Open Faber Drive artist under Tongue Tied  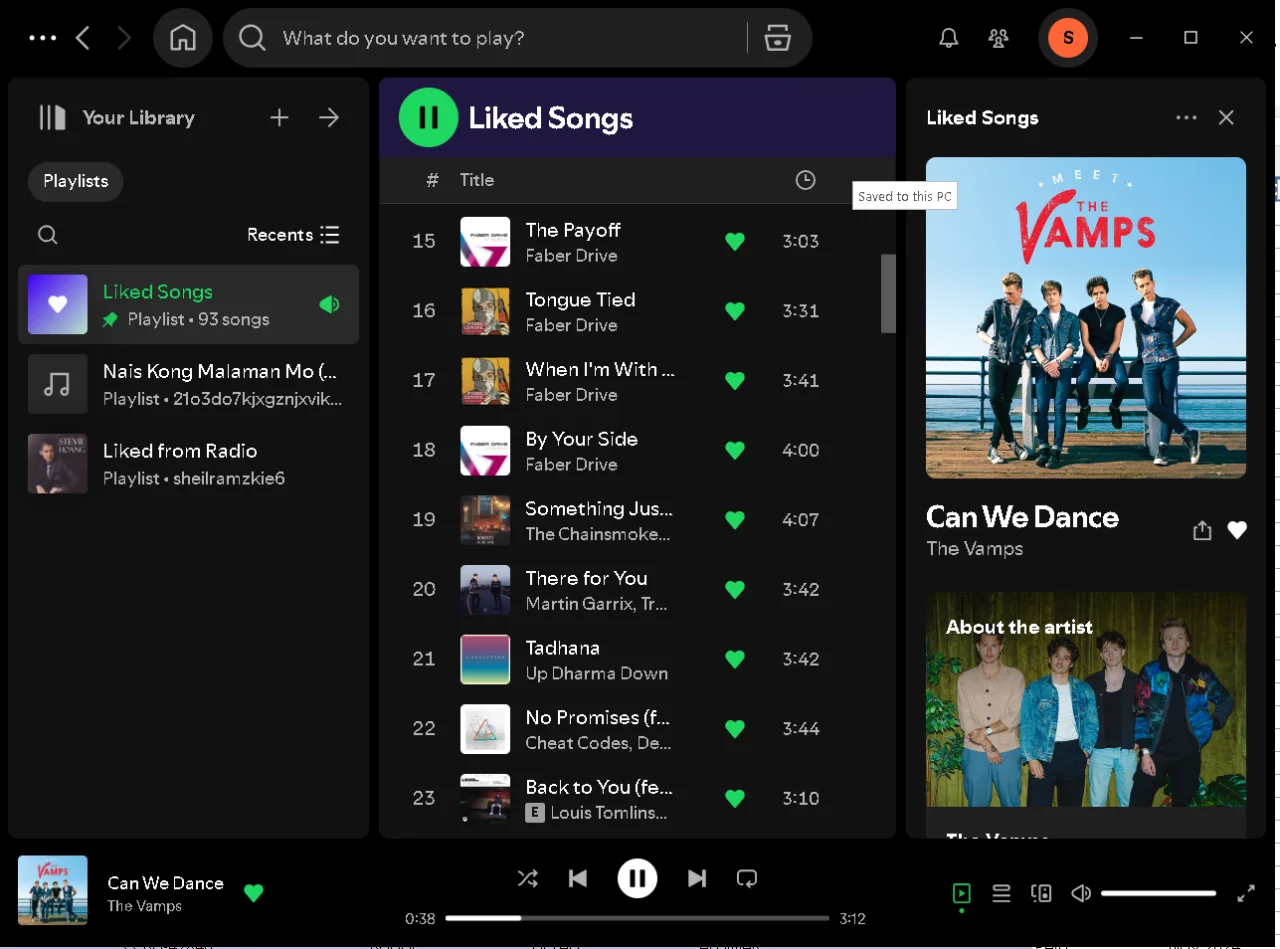[x=571, y=325]
